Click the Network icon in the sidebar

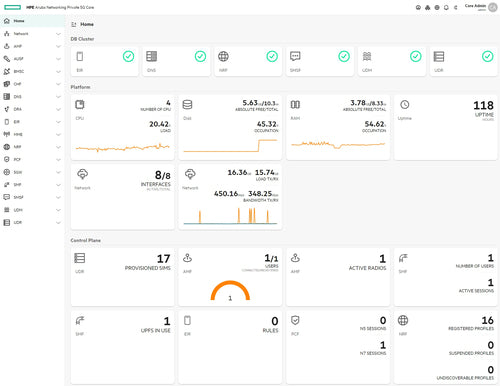[x=7, y=34]
